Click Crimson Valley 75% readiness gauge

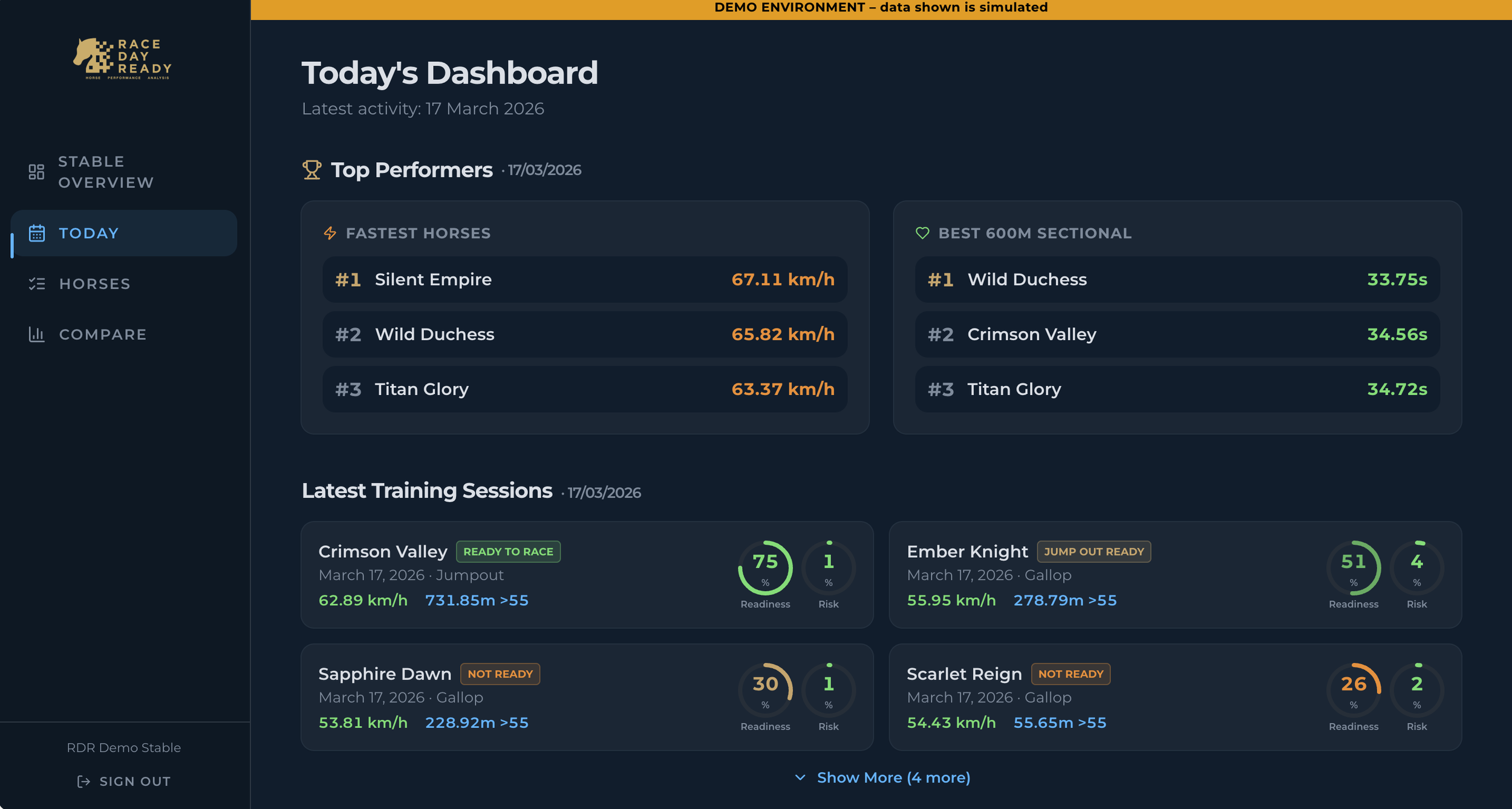click(x=765, y=568)
